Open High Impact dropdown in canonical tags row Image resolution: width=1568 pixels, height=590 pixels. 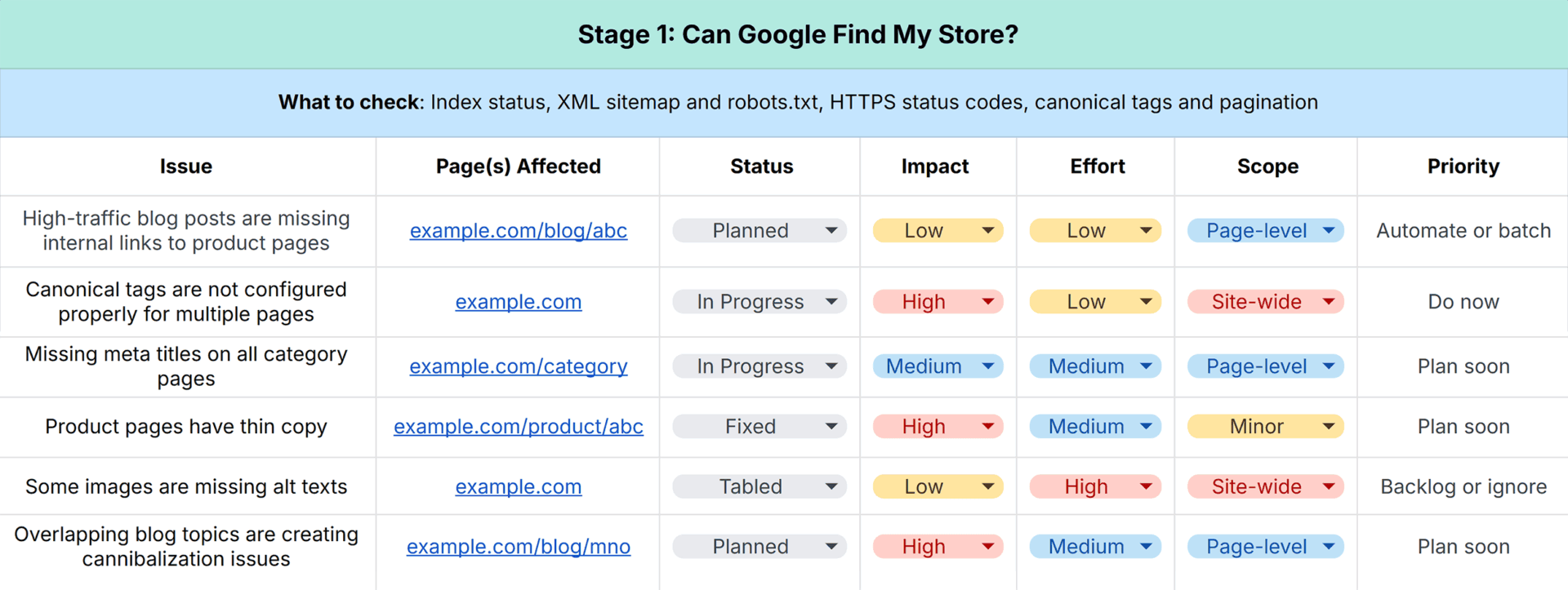(938, 302)
